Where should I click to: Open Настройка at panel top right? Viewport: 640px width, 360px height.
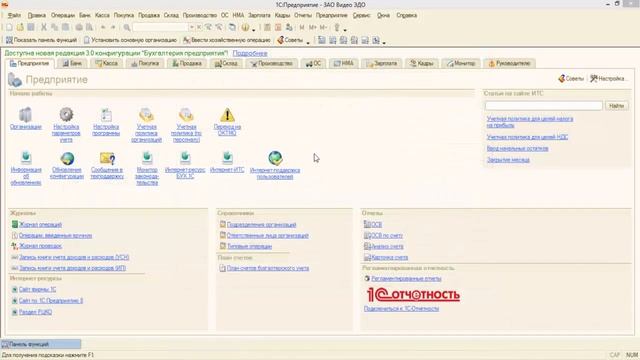(607, 78)
